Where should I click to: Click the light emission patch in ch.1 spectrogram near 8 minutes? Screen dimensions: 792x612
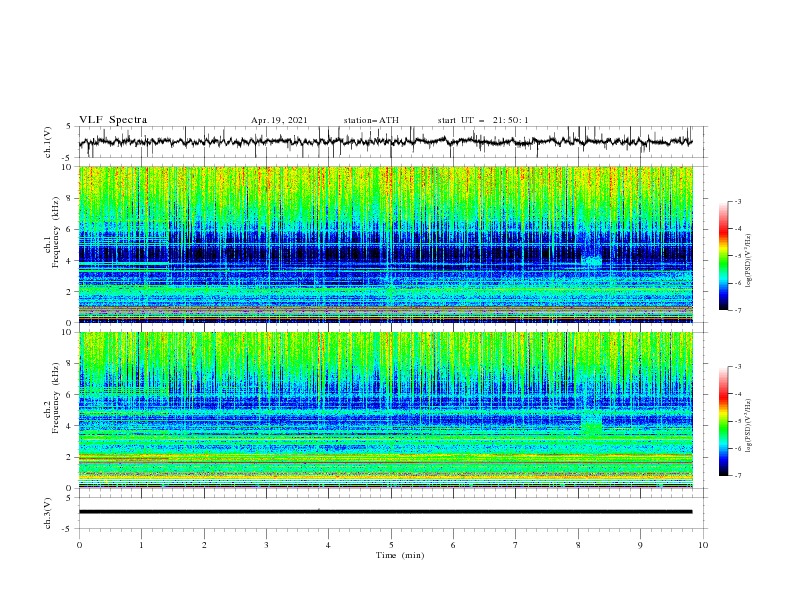tap(592, 261)
